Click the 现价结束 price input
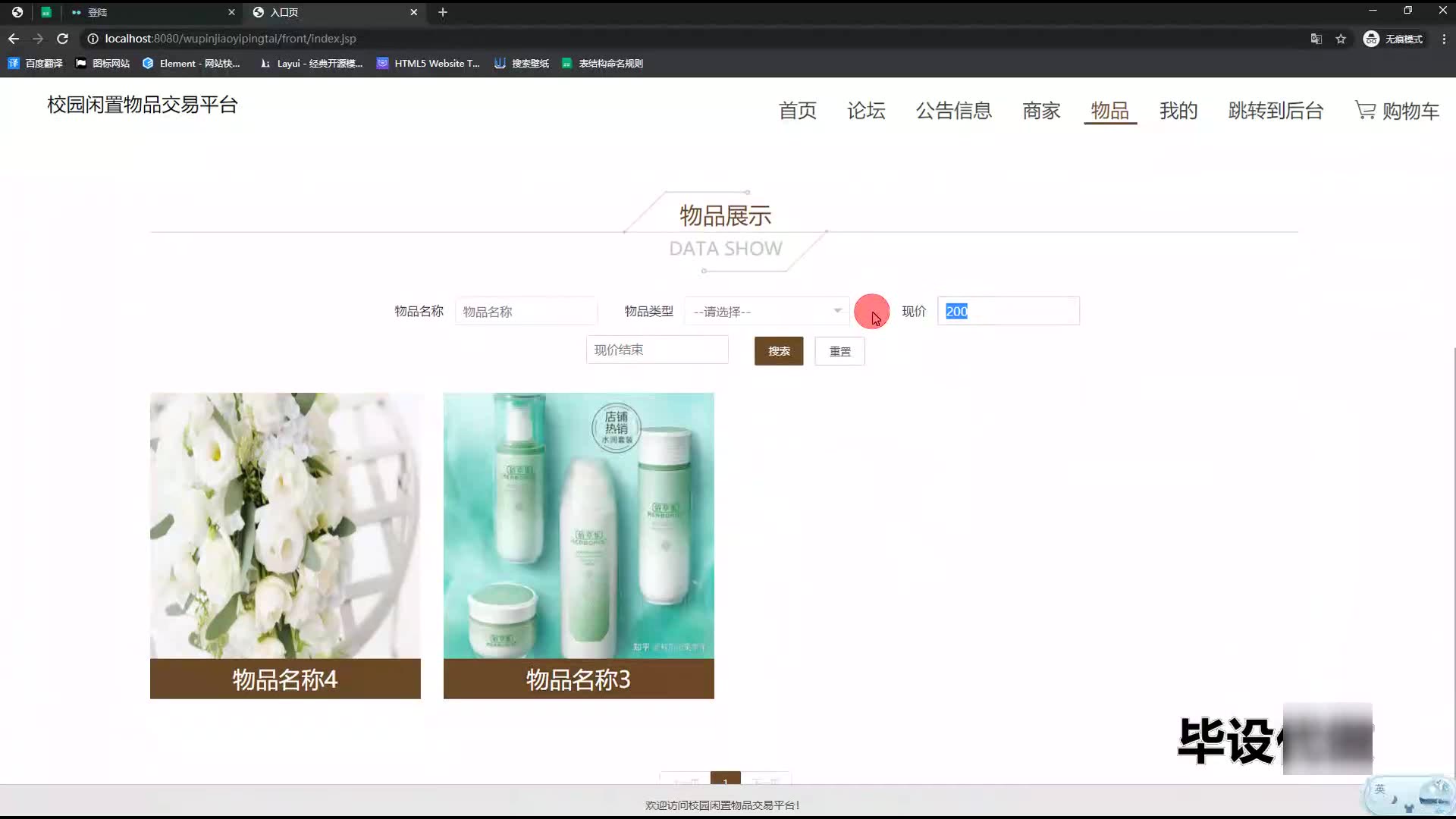This screenshot has width=1456, height=819. coord(657,350)
